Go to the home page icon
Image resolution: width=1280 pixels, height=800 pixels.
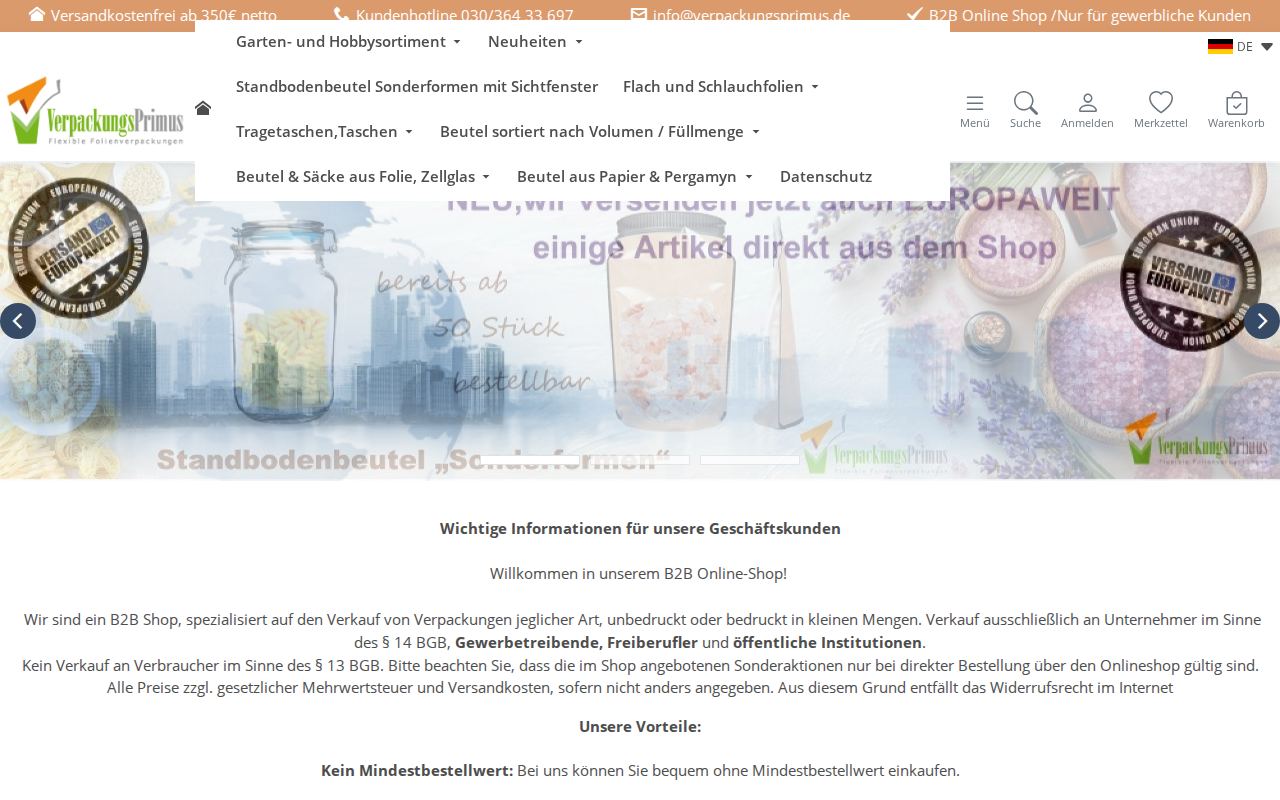[x=203, y=108]
